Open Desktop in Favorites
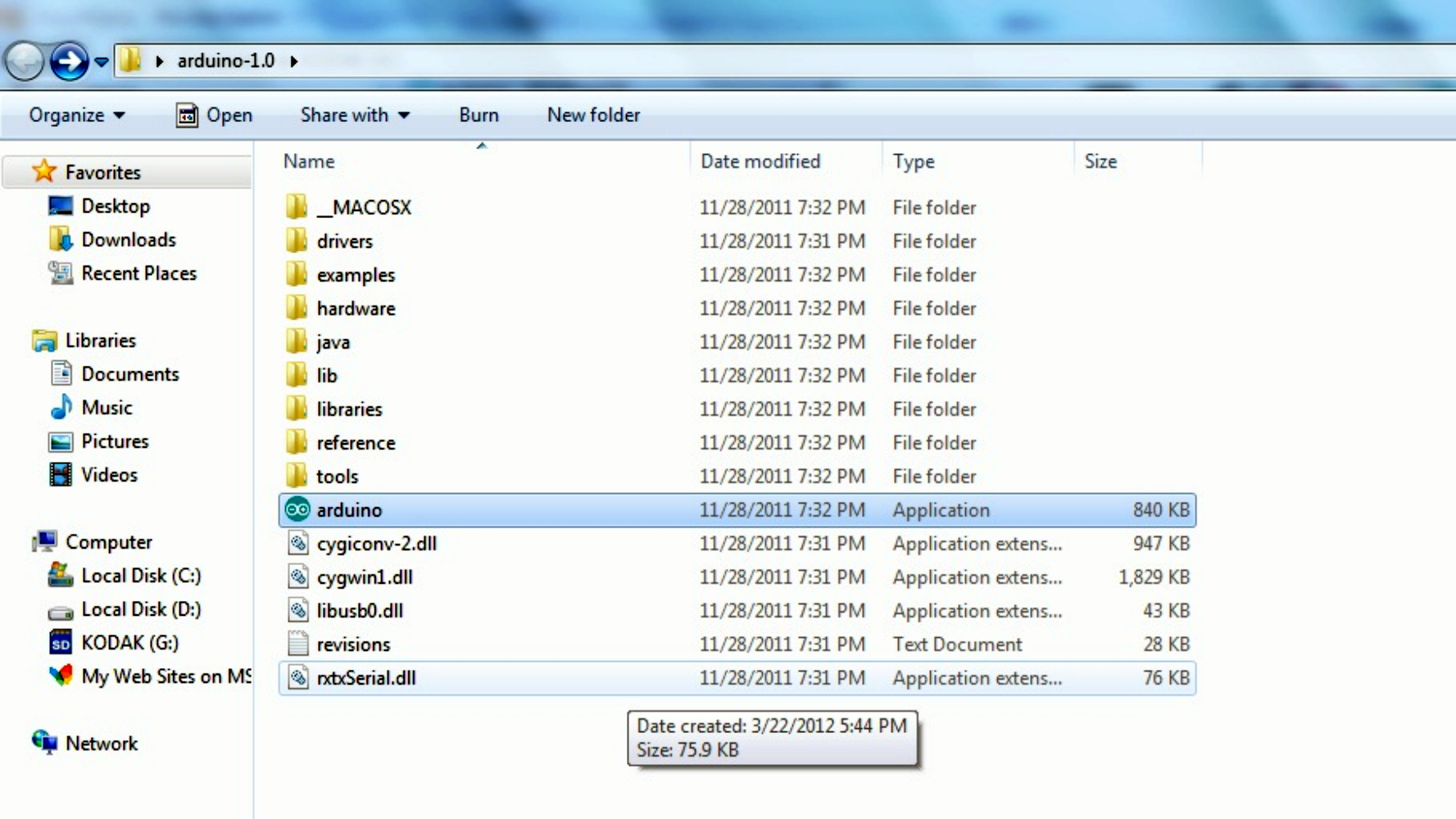This screenshot has height=819, width=1456. pyautogui.click(x=98, y=206)
